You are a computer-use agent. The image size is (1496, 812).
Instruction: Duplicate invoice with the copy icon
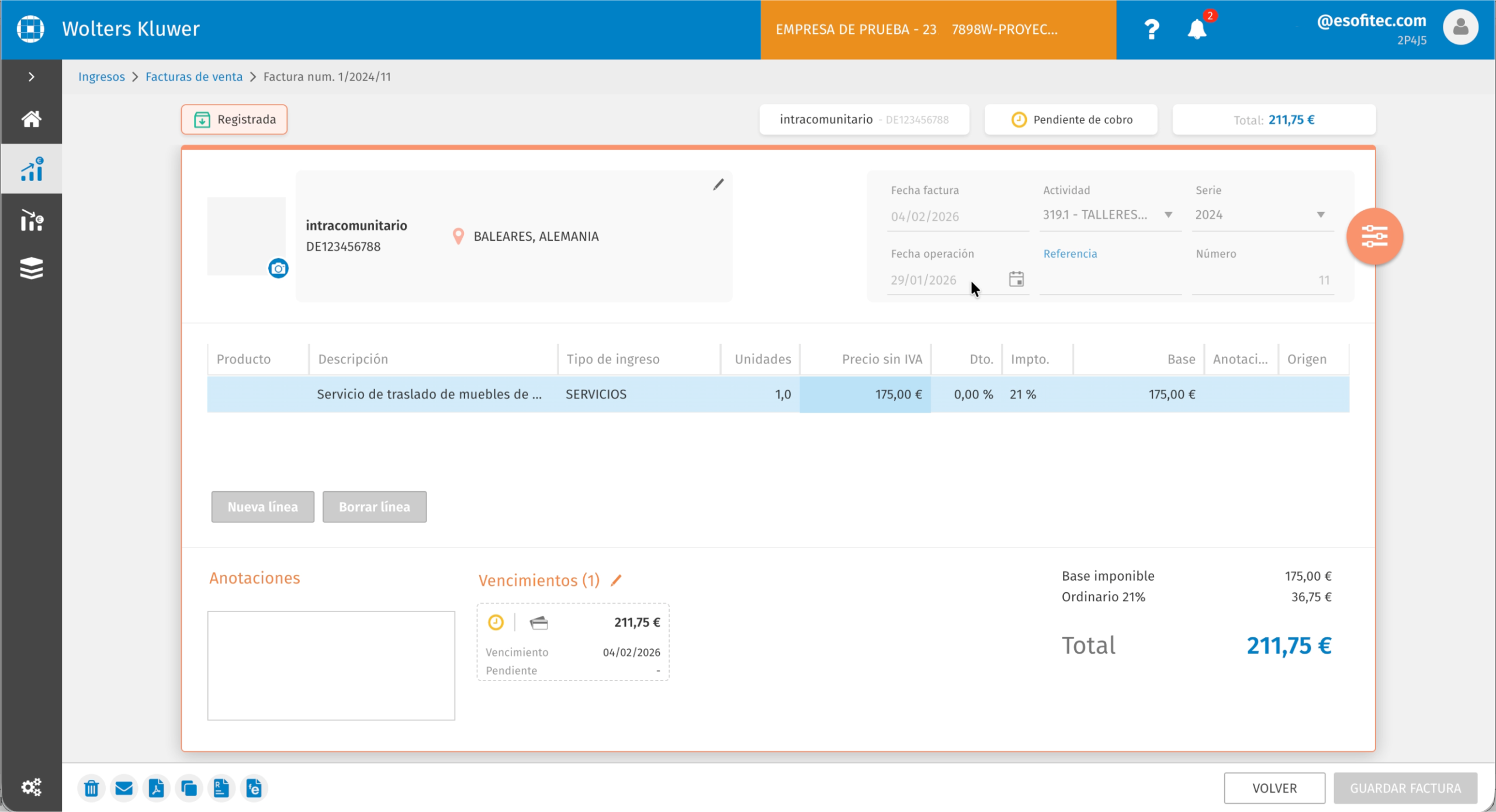click(189, 788)
